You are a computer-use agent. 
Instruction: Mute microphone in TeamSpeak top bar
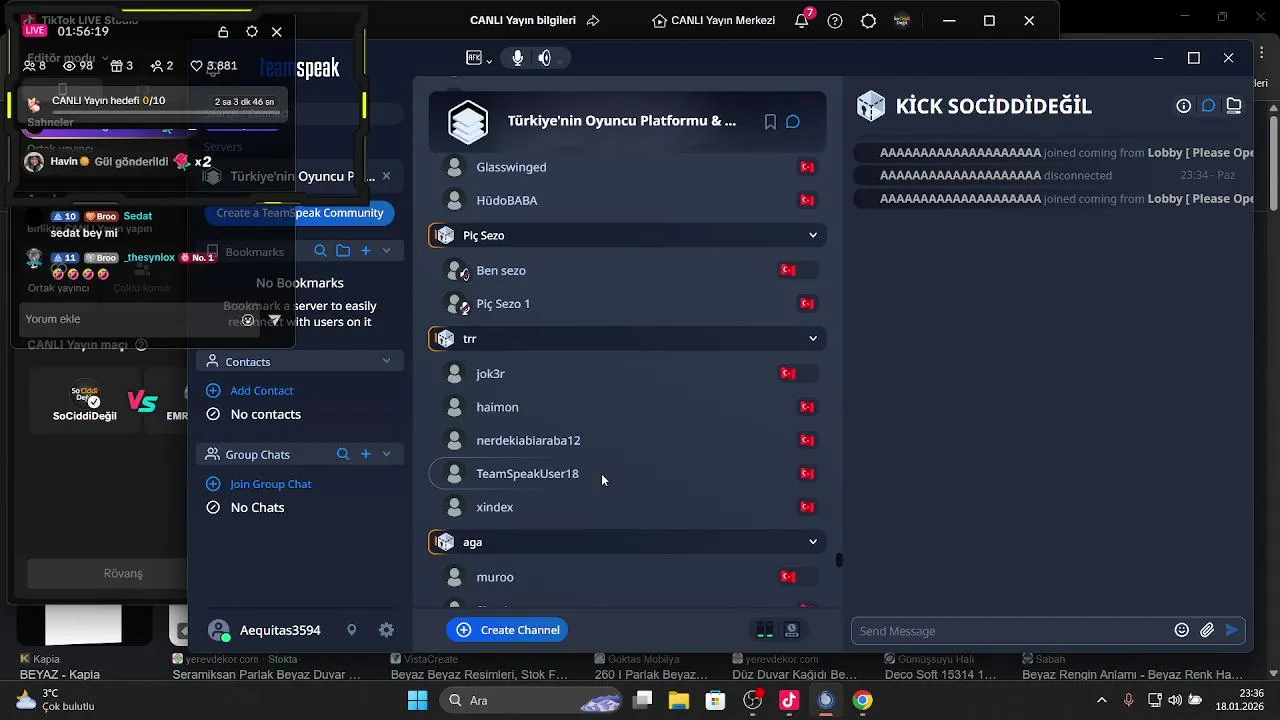click(517, 58)
